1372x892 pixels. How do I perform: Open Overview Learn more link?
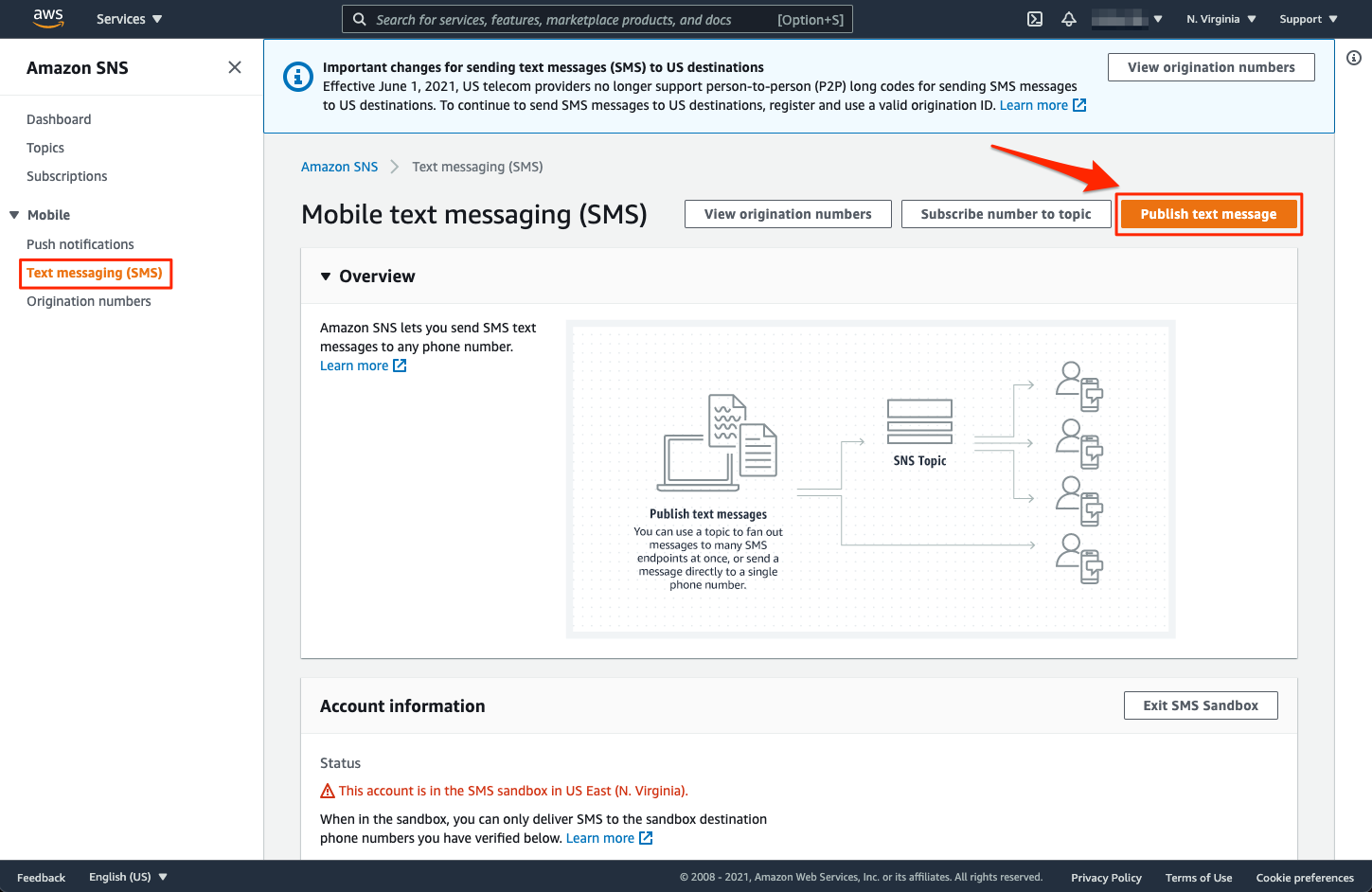coord(354,366)
